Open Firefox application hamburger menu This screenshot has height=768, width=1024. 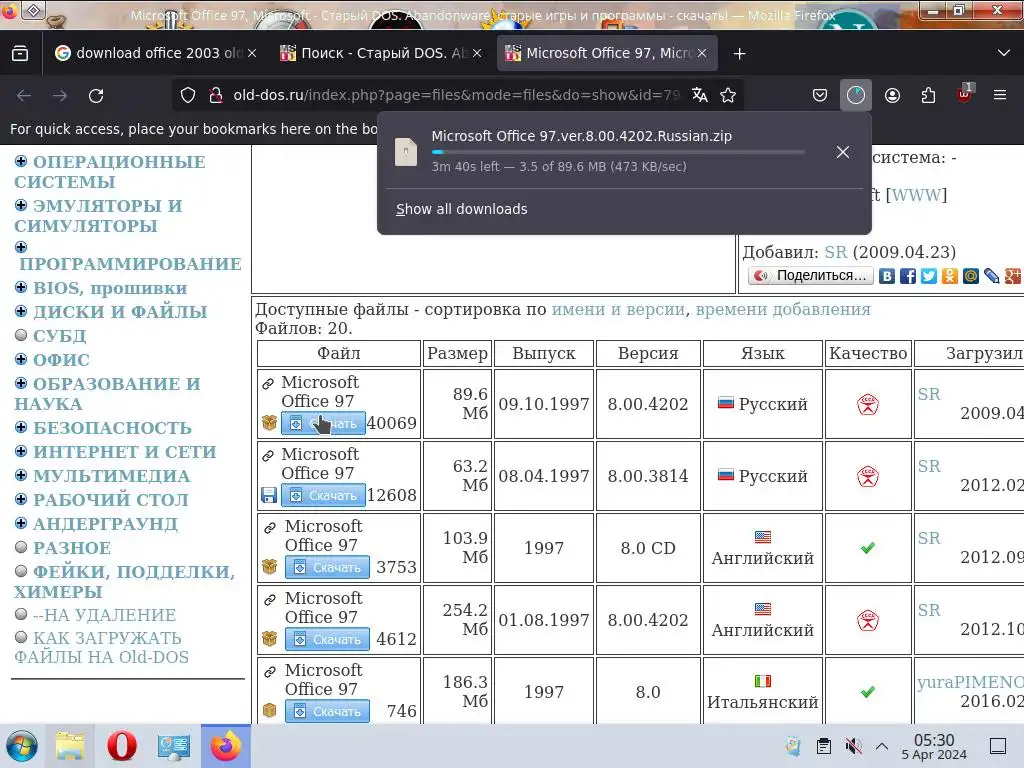tap(1000, 95)
